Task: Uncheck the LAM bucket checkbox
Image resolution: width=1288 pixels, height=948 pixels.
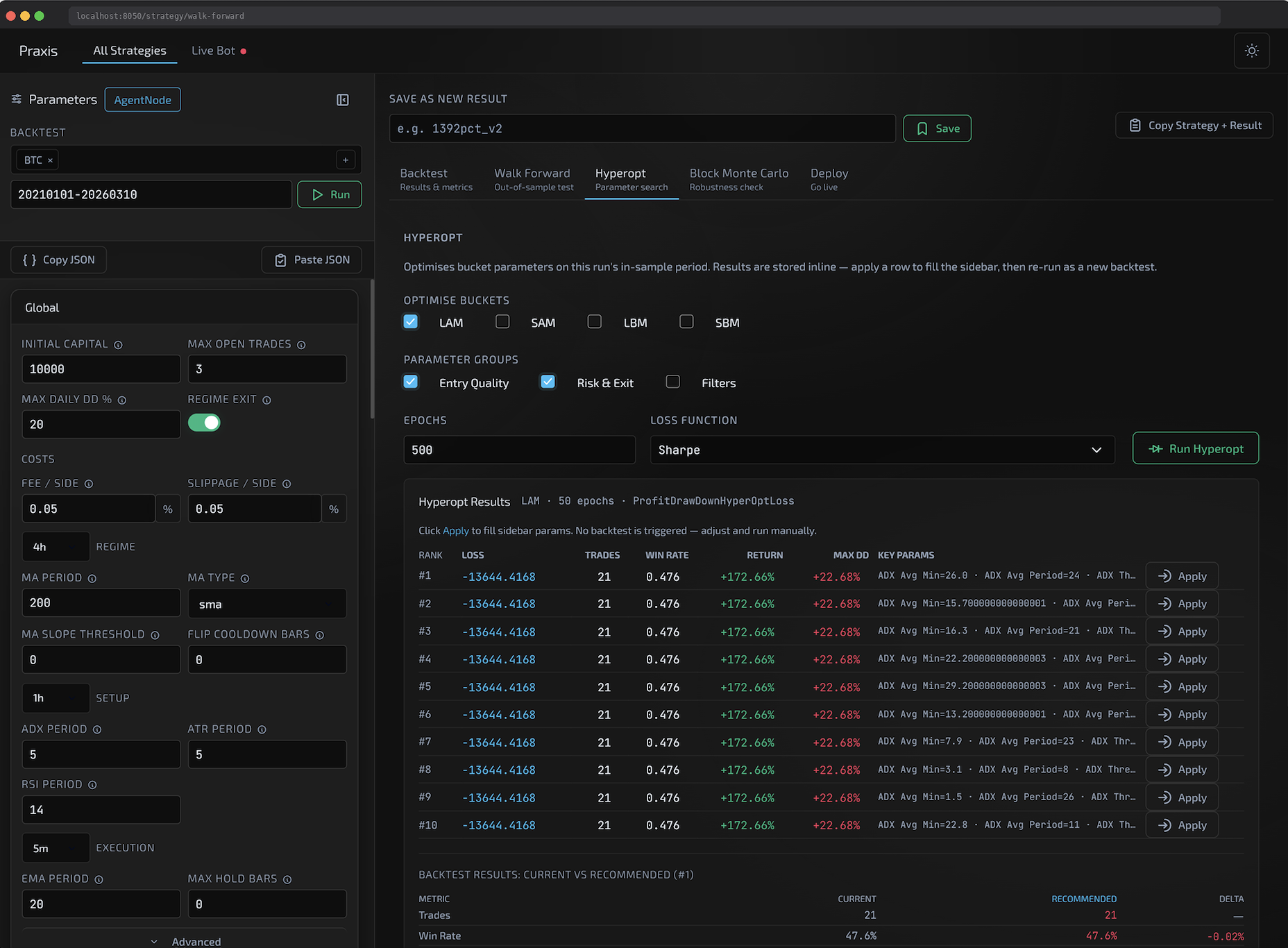Action: click(411, 322)
